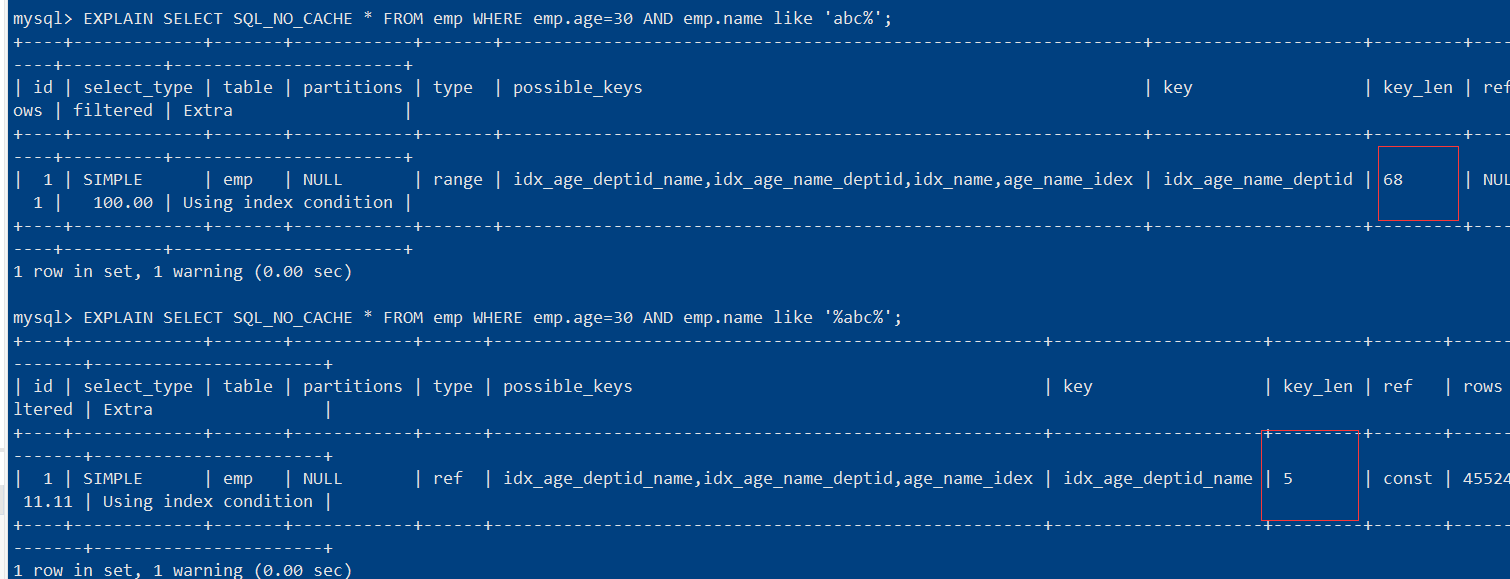Click the possible_keys header in second result

point(568,387)
